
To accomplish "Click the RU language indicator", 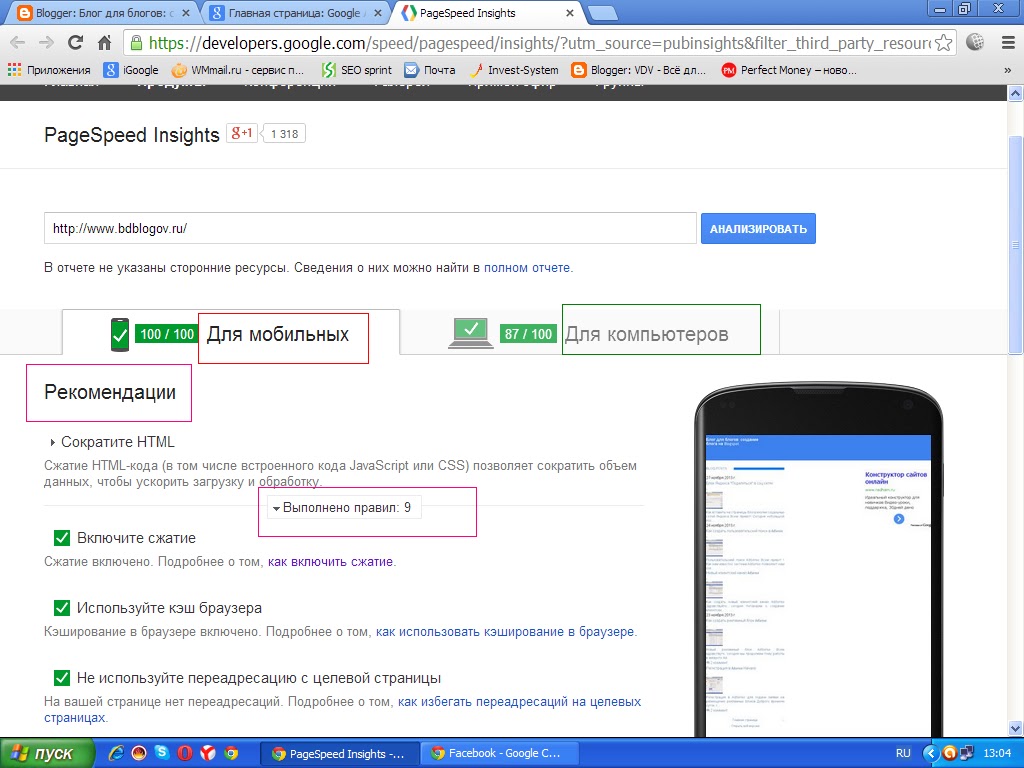I will pyautogui.click(x=903, y=754).
